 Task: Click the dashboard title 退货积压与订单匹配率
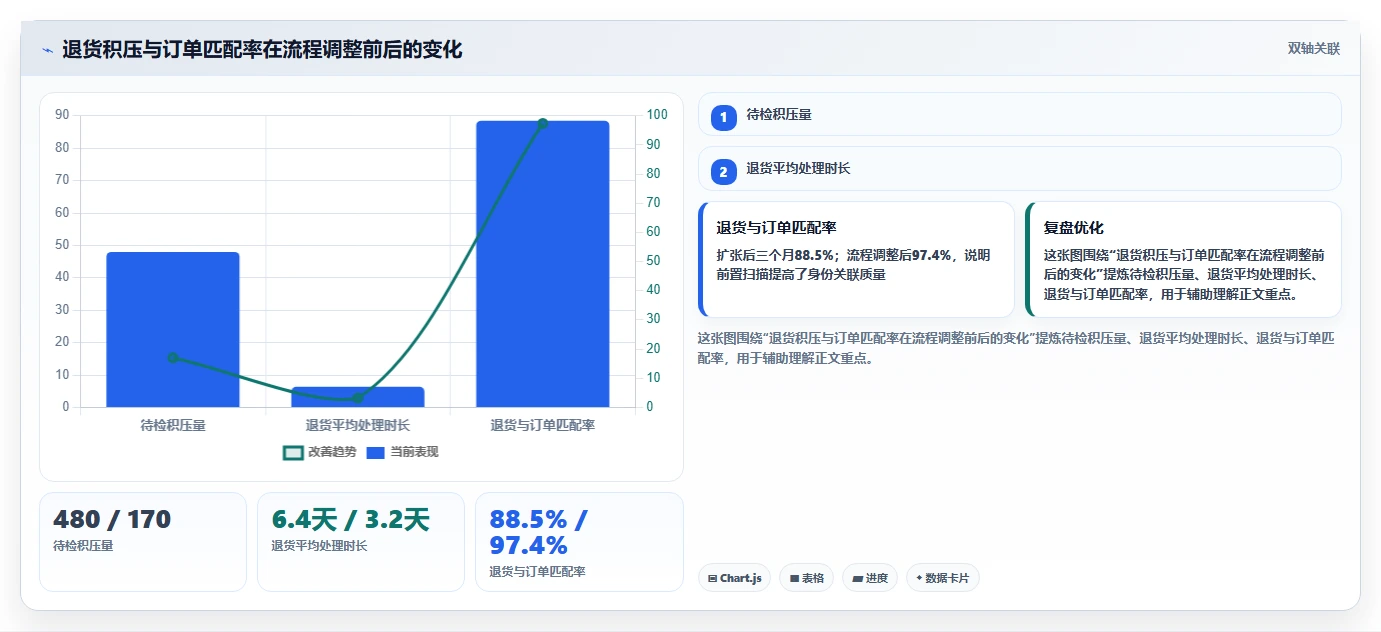tap(262, 50)
